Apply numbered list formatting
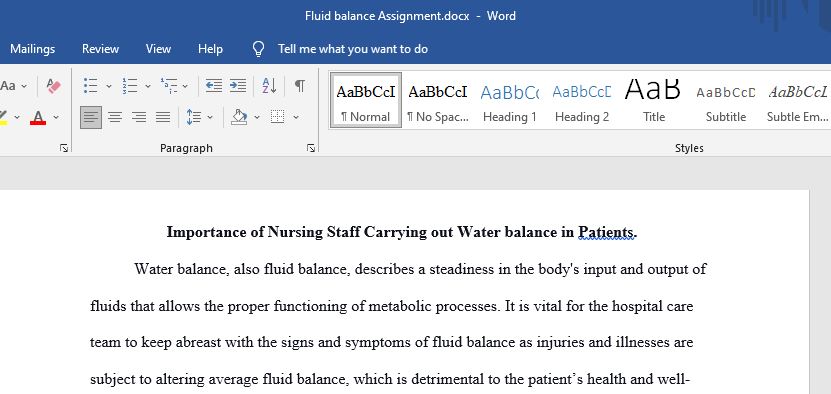Screen dimensions: 831x394 130,85
